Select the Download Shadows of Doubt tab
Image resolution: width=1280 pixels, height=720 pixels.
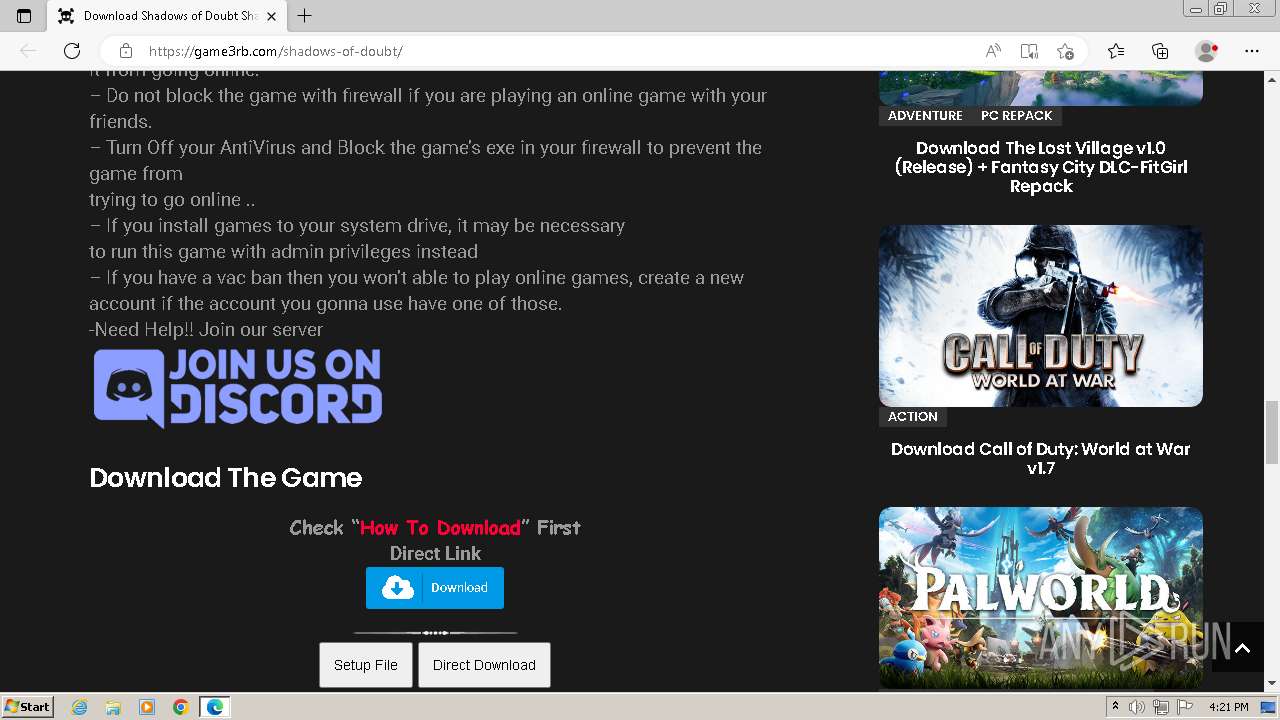click(x=167, y=16)
